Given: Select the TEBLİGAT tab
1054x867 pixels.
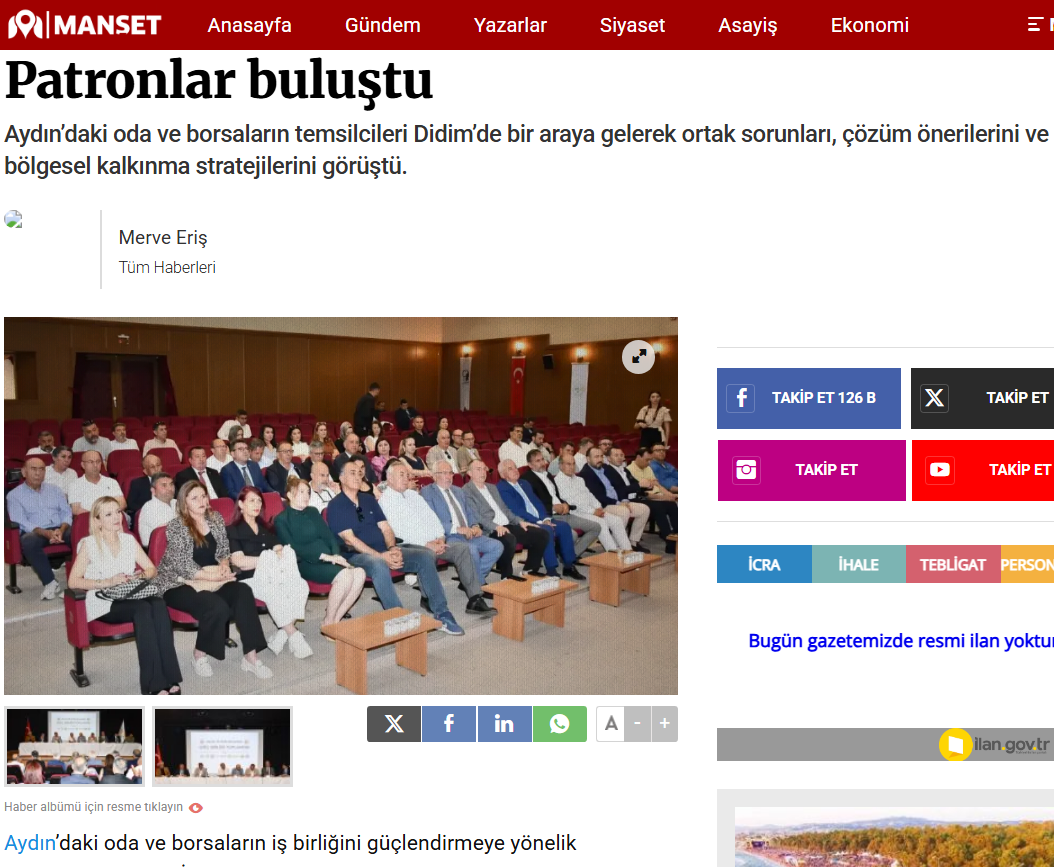Looking at the screenshot, I should click(953, 564).
